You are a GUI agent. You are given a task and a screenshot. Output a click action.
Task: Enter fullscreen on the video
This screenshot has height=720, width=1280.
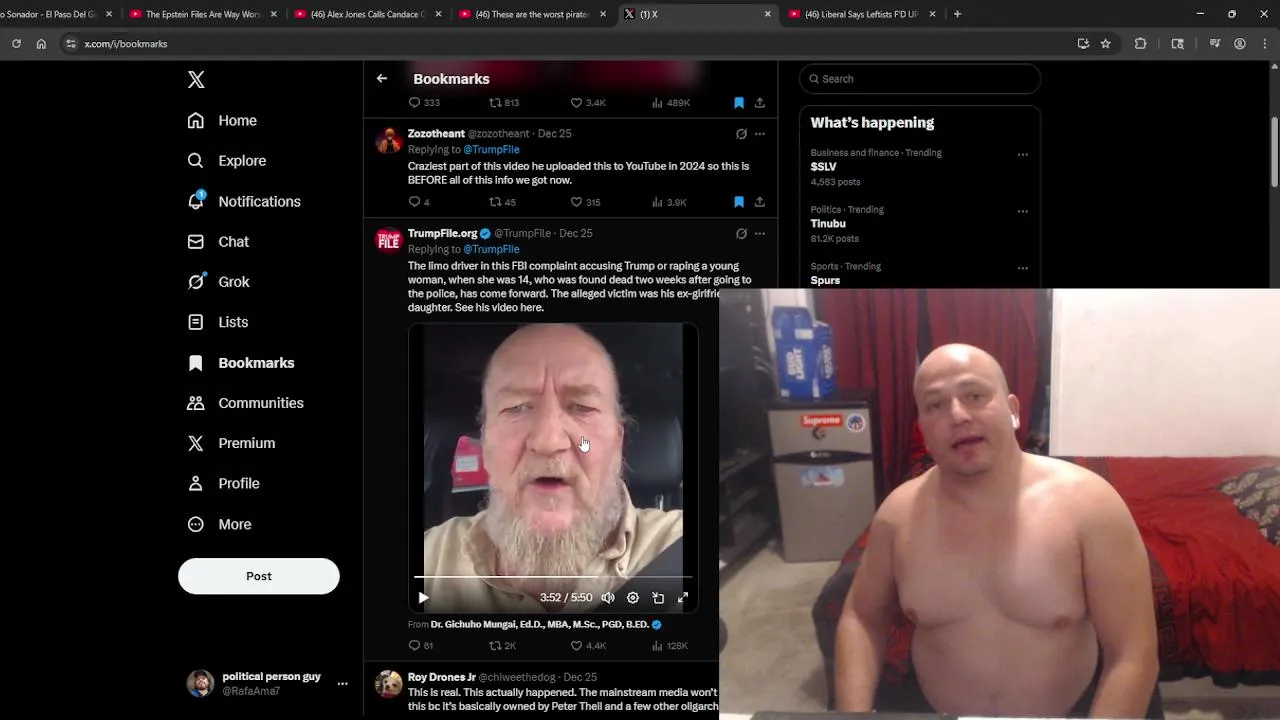pyautogui.click(x=683, y=598)
